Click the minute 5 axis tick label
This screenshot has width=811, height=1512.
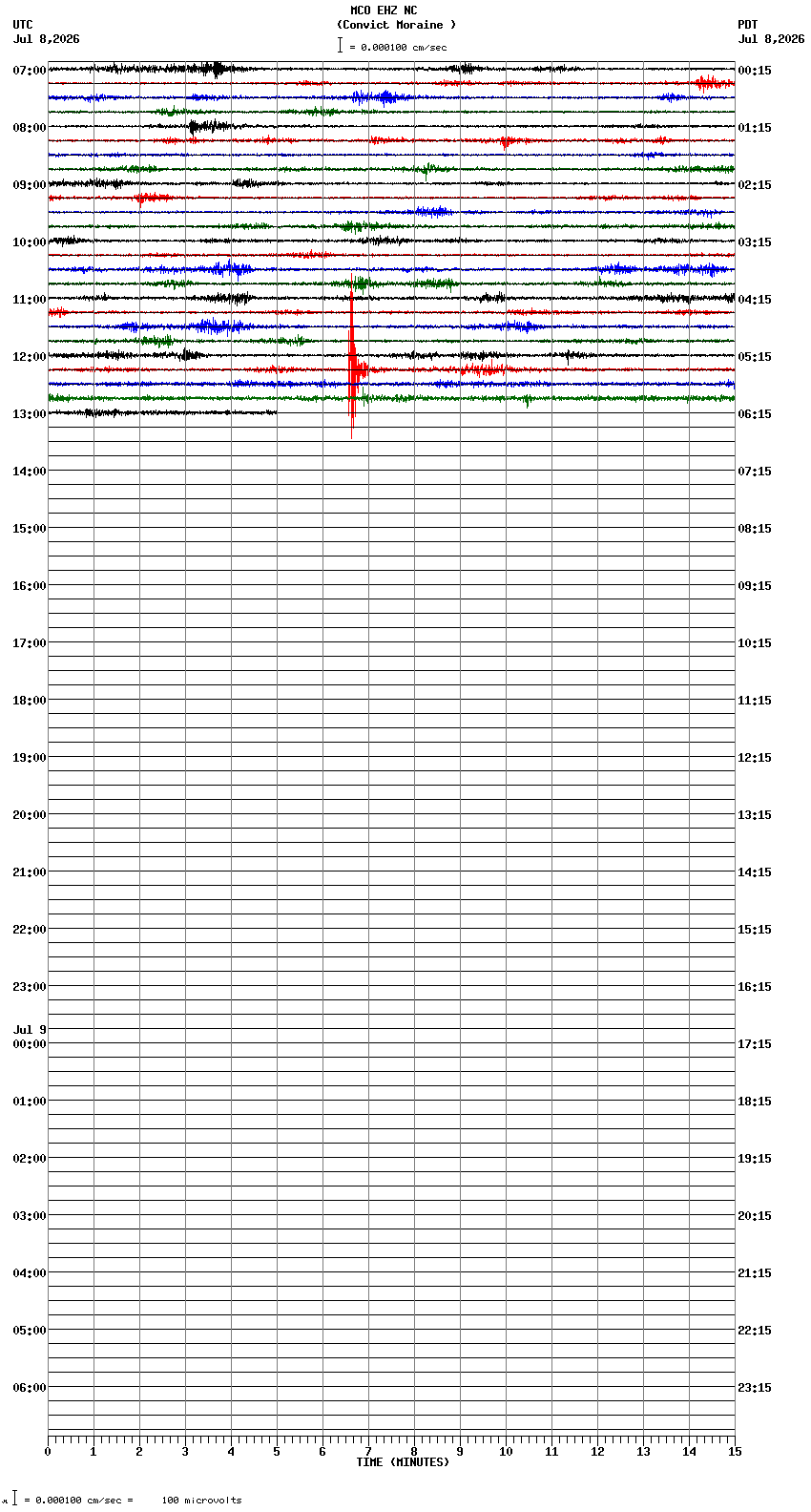(x=277, y=1452)
